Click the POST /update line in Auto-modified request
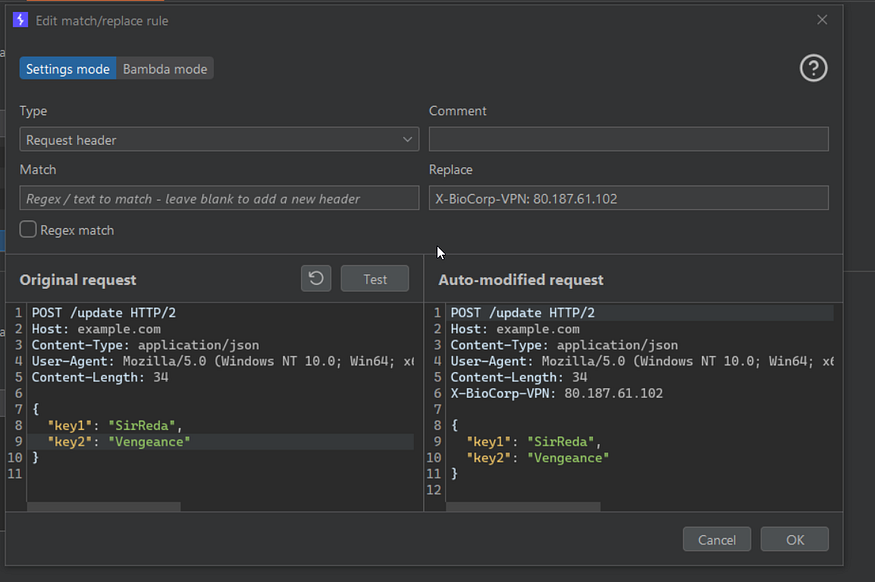 tap(522, 313)
